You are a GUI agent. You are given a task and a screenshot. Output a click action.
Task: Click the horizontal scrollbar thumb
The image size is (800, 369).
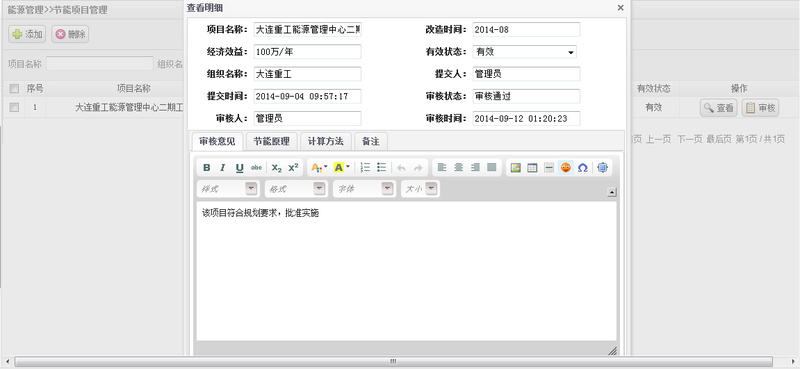(393, 361)
